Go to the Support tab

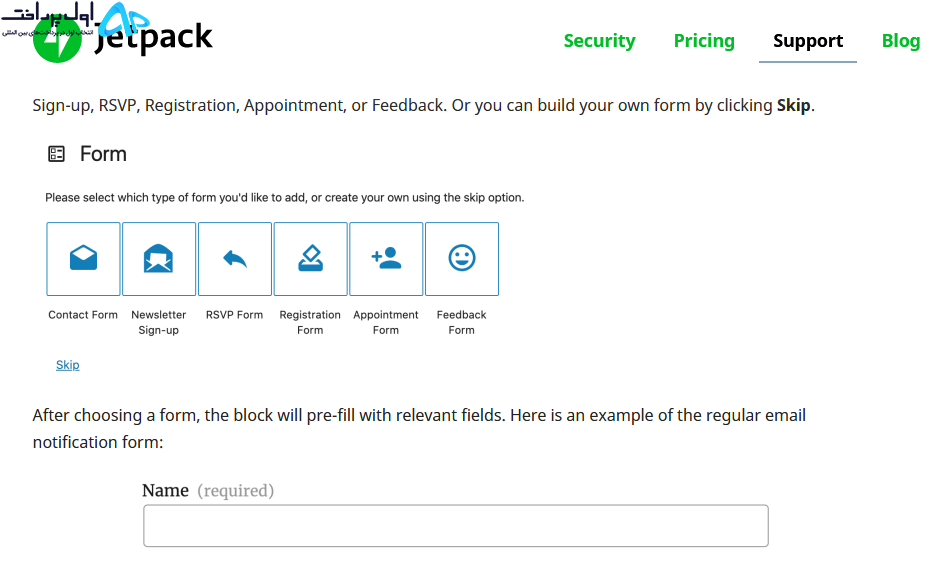tap(808, 41)
